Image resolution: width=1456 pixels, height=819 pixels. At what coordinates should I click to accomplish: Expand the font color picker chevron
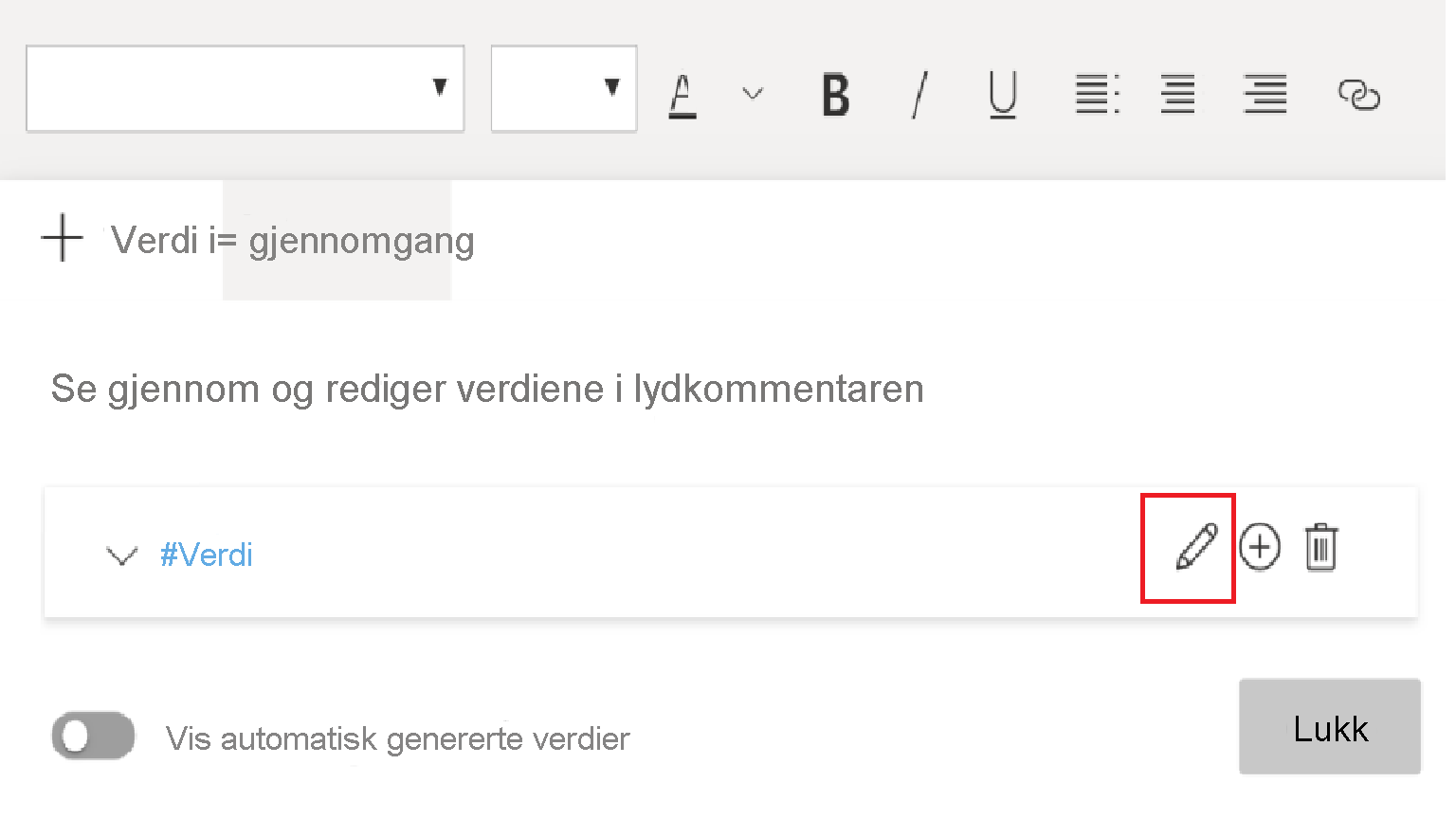click(753, 93)
